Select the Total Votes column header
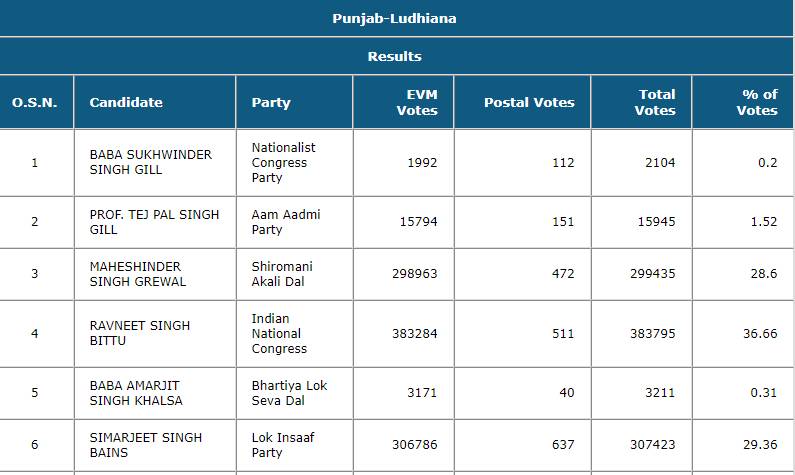The width and height of the screenshot is (795, 475). (655, 102)
